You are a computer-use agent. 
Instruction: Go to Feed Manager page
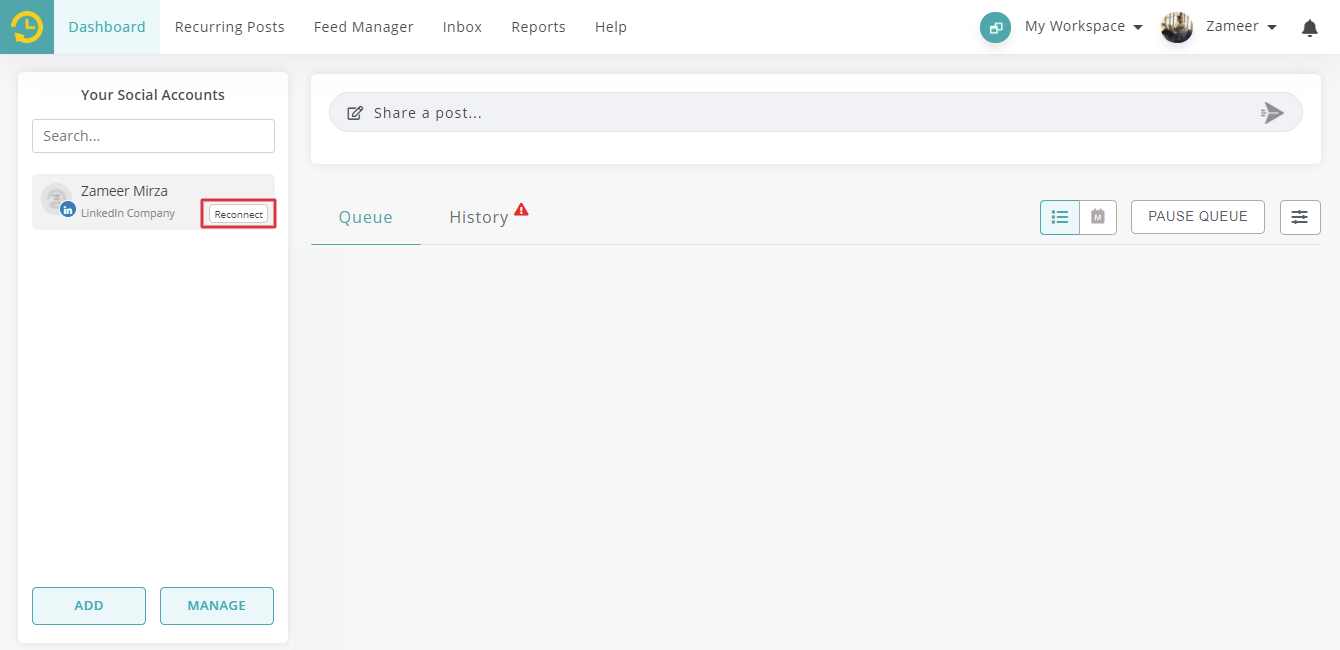point(363,27)
